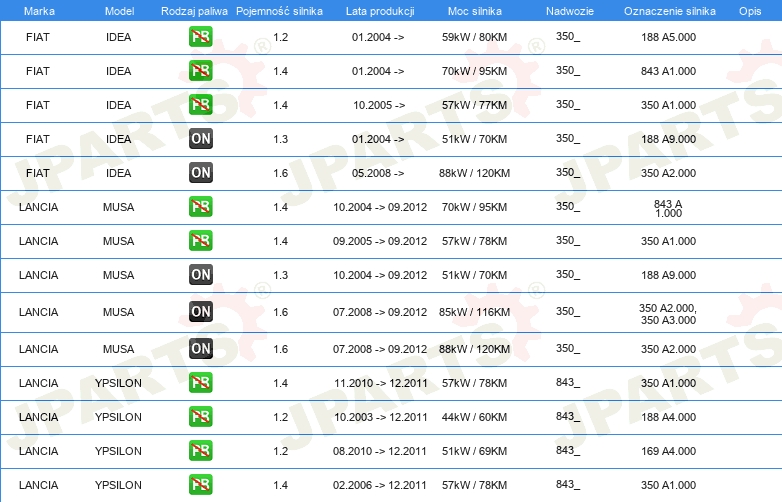Click production range 09.2005 -> 09.2012

tap(380, 241)
